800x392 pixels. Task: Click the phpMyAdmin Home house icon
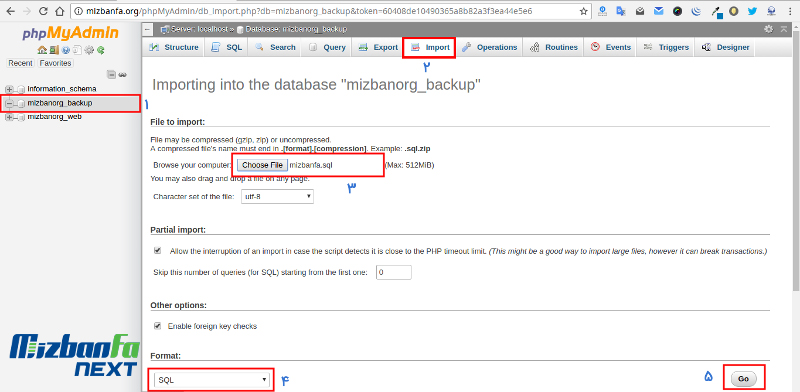click(42, 50)
